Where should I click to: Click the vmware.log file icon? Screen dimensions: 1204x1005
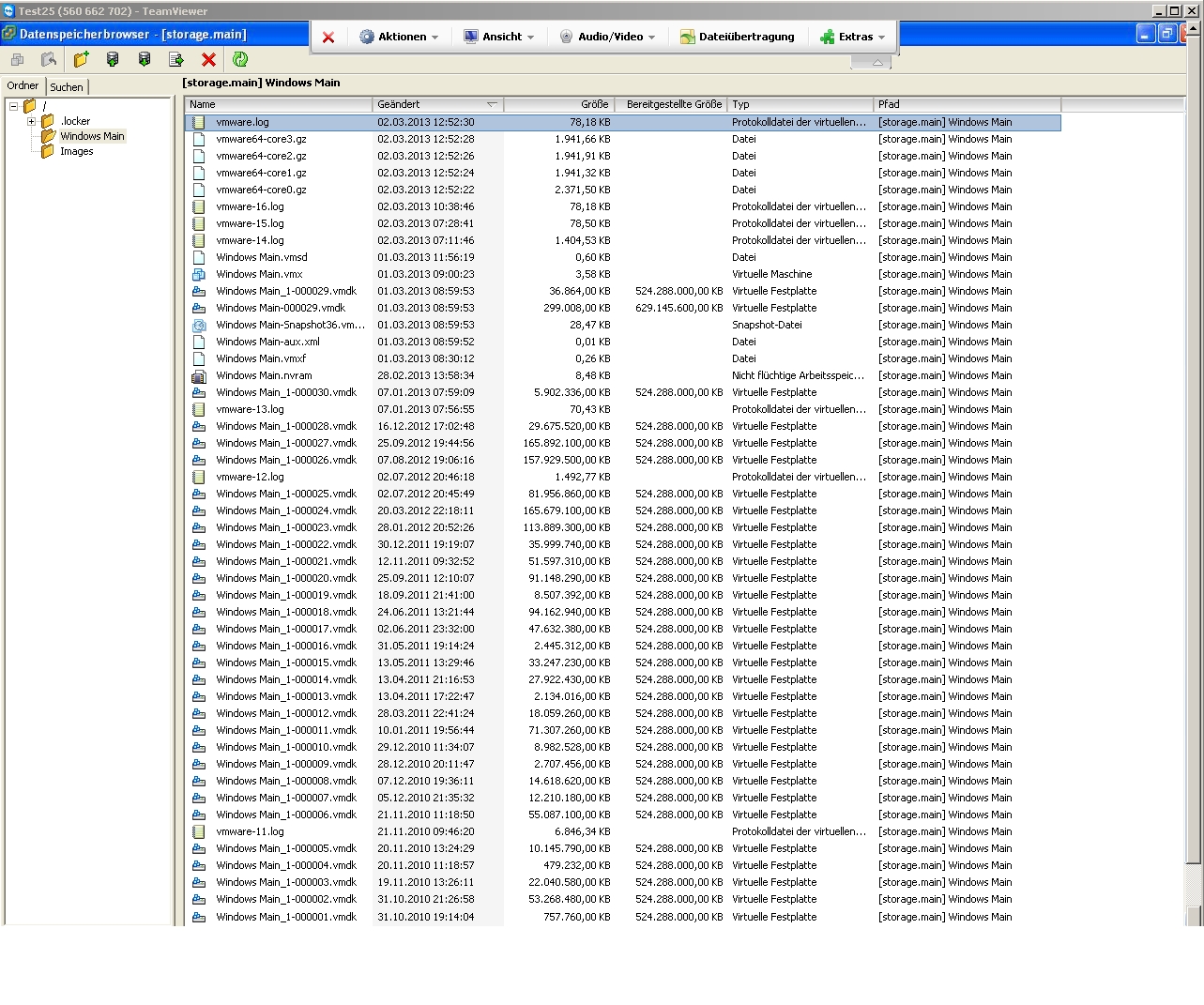pos(199,122)
